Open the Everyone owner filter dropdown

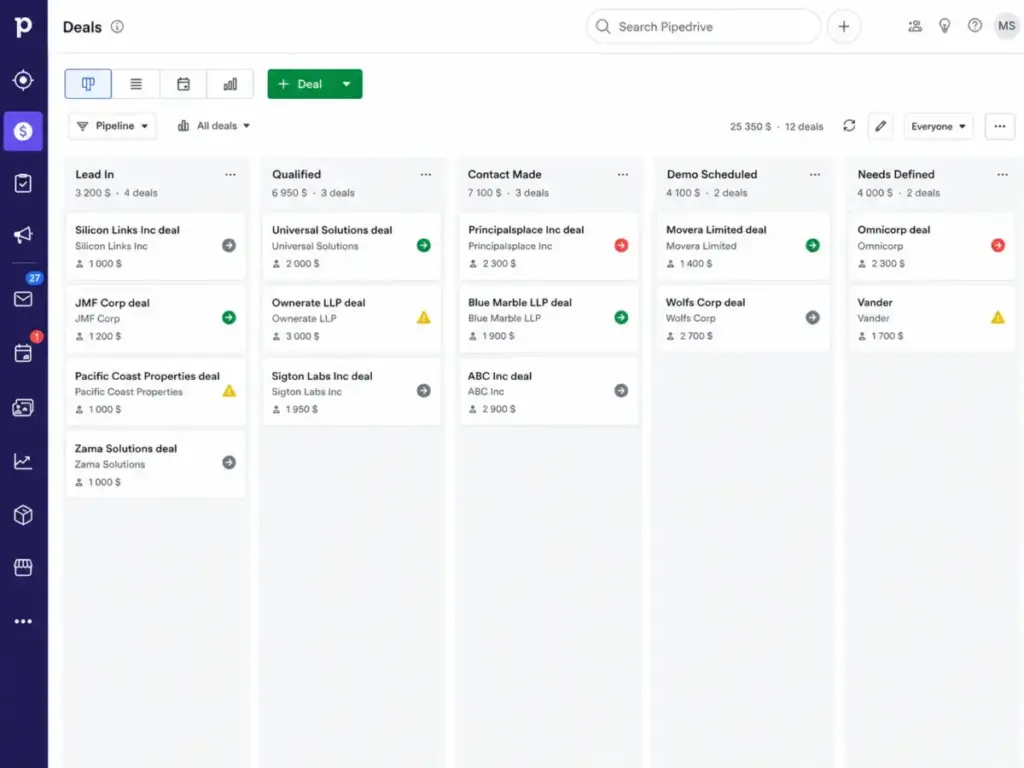click(938, 126)
